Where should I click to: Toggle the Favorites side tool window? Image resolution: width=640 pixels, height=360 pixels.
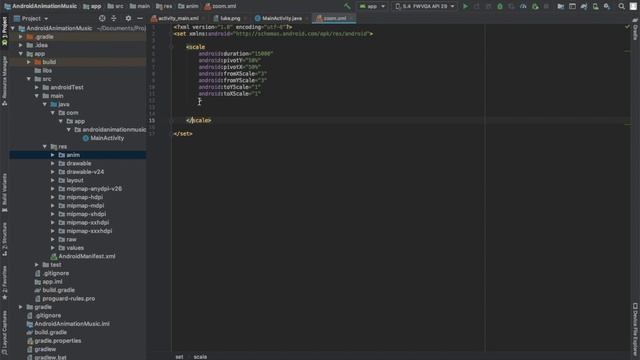click(x=4, y=283)
